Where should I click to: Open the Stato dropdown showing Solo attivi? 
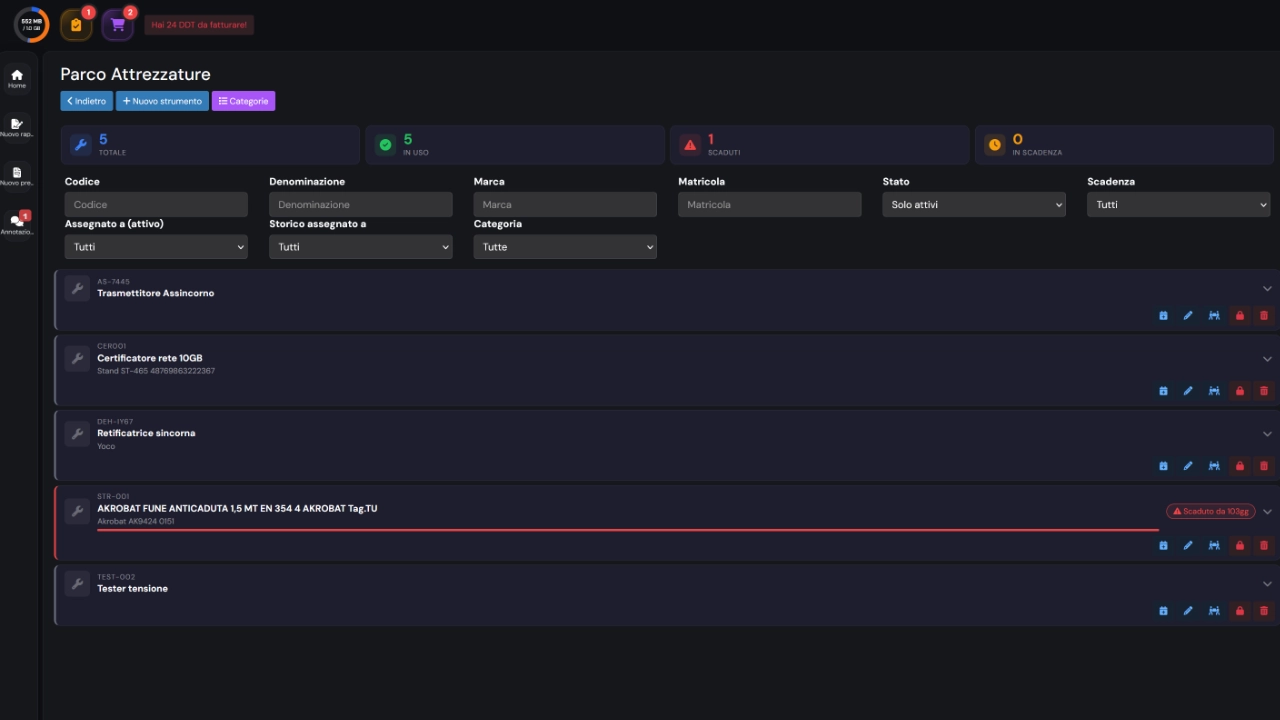pos(974,204)
